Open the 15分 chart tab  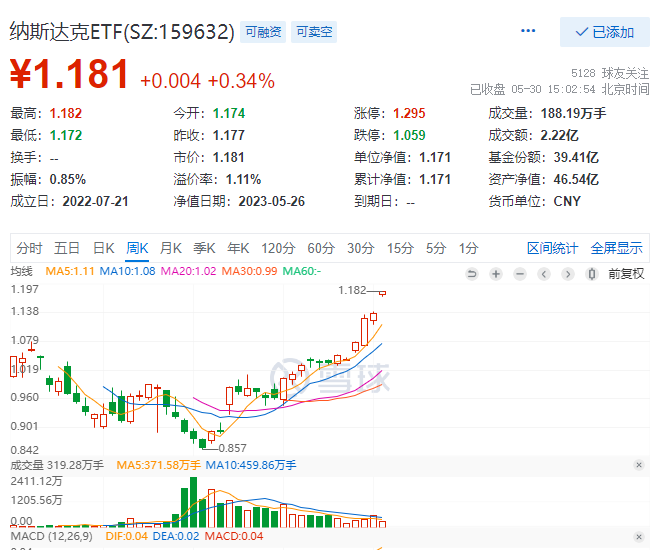[x=400, y=248]
